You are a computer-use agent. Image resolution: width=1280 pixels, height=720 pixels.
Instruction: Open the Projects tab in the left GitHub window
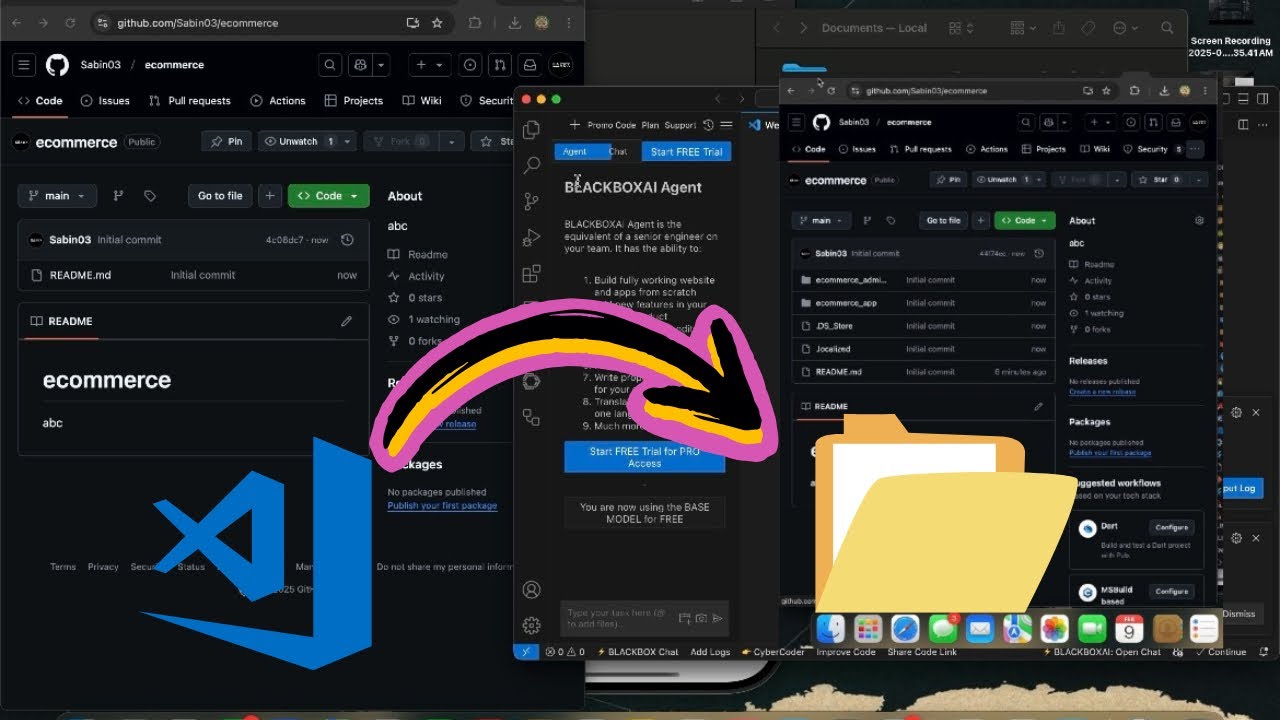[x=354, y=101]
